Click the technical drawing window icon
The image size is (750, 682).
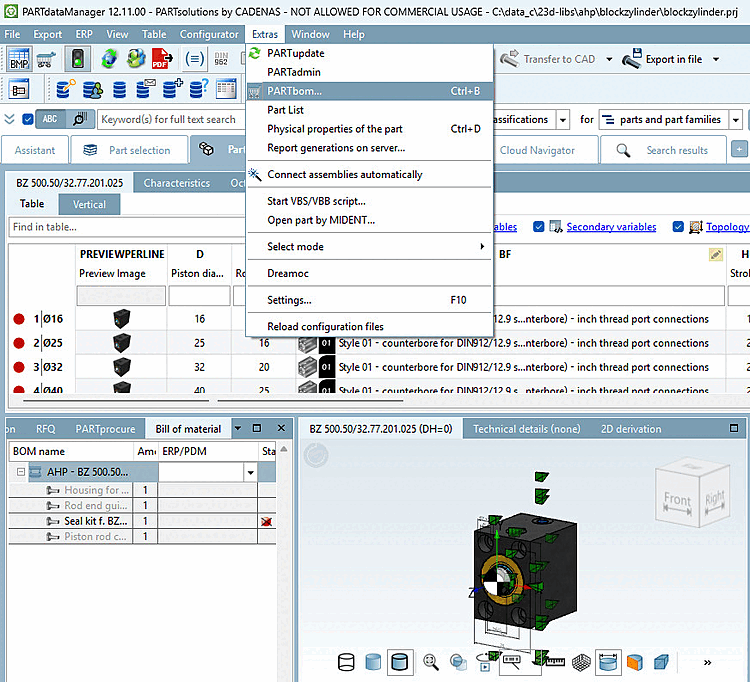pyautogui.click(x=19, y=89)
